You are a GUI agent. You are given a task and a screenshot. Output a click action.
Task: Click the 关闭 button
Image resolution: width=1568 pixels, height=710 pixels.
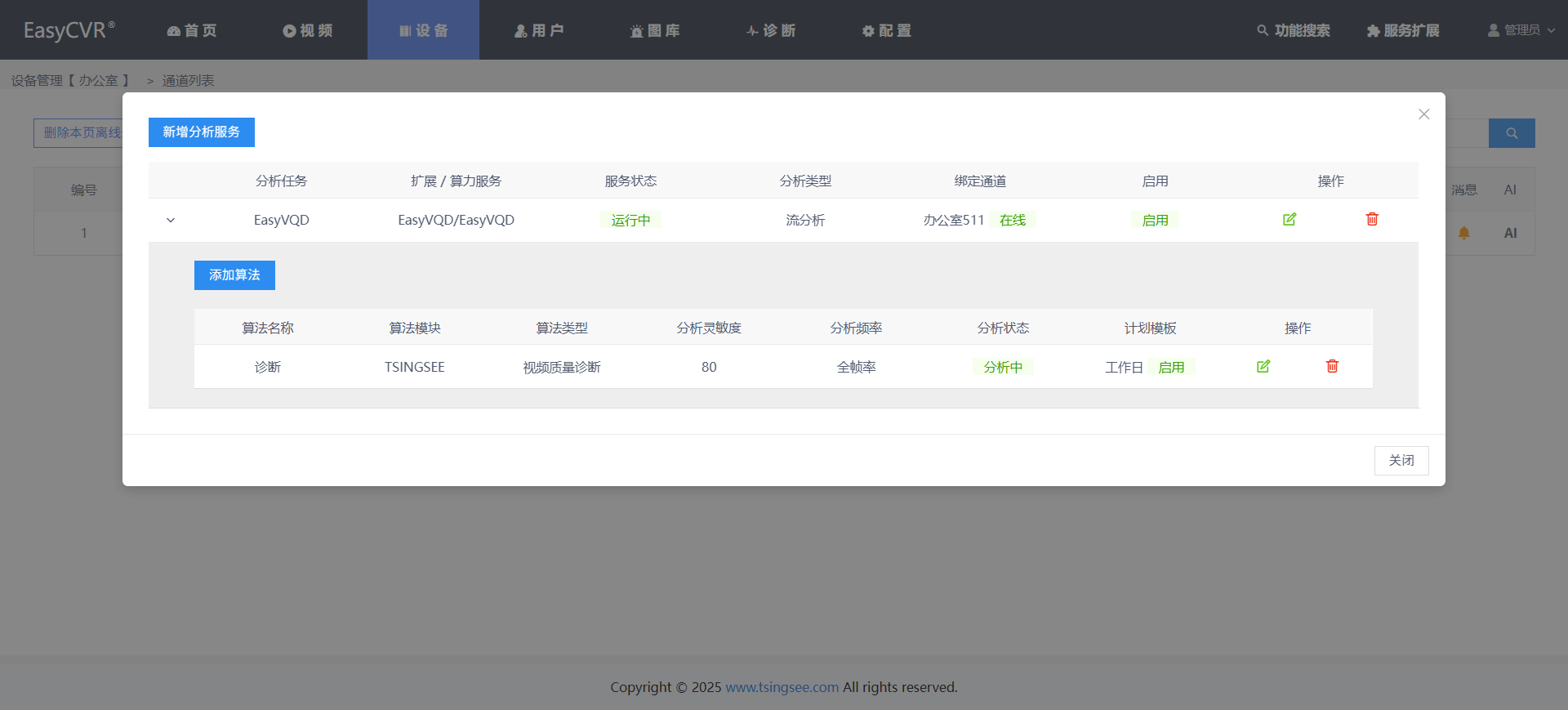[x=1401, y=461]
